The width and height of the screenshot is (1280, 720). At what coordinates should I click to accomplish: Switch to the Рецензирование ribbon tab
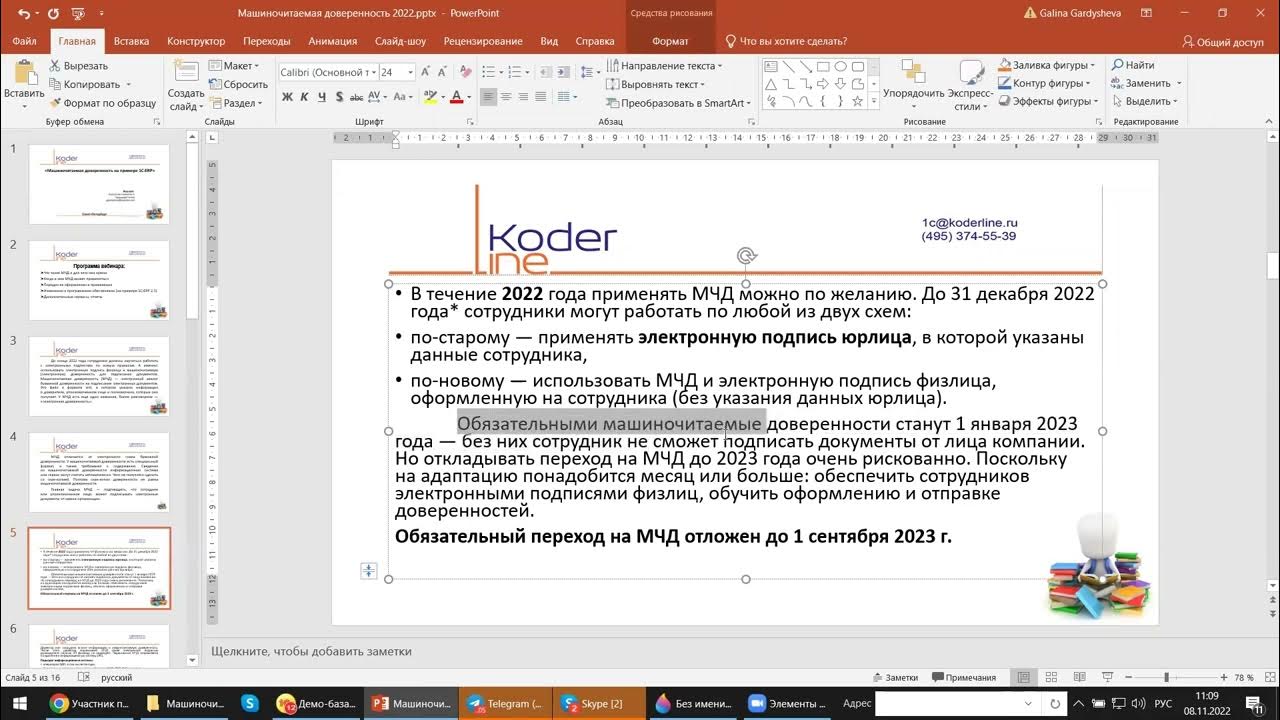click(x=483, y=41)
